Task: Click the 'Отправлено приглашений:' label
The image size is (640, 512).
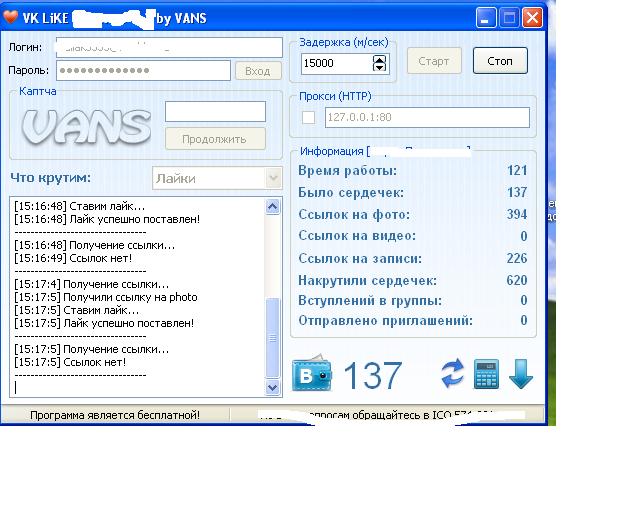Action: 385,321
